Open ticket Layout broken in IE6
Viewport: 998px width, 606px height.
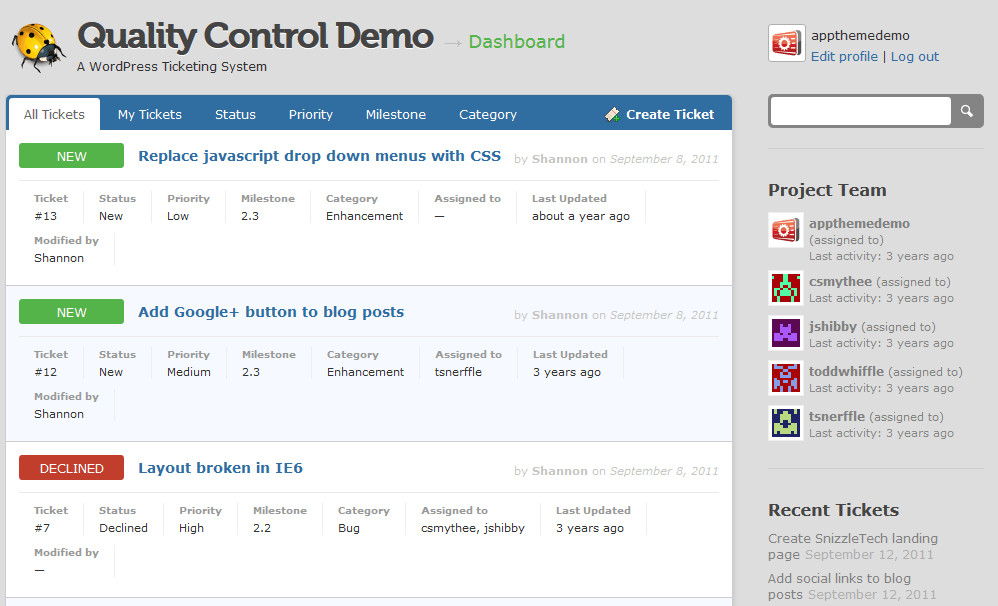coord(220,468)
